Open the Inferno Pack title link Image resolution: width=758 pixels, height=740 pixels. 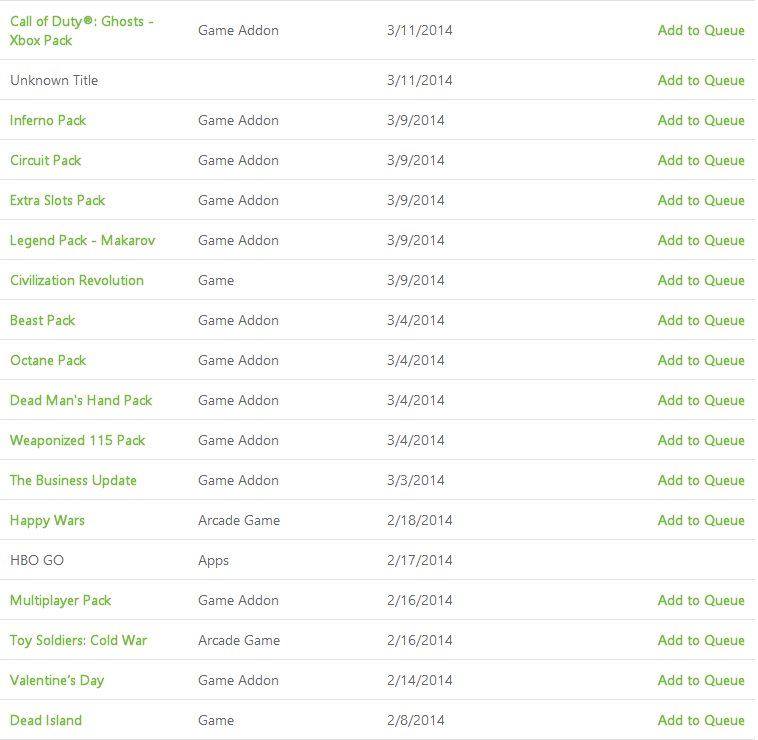pos(48,120)
